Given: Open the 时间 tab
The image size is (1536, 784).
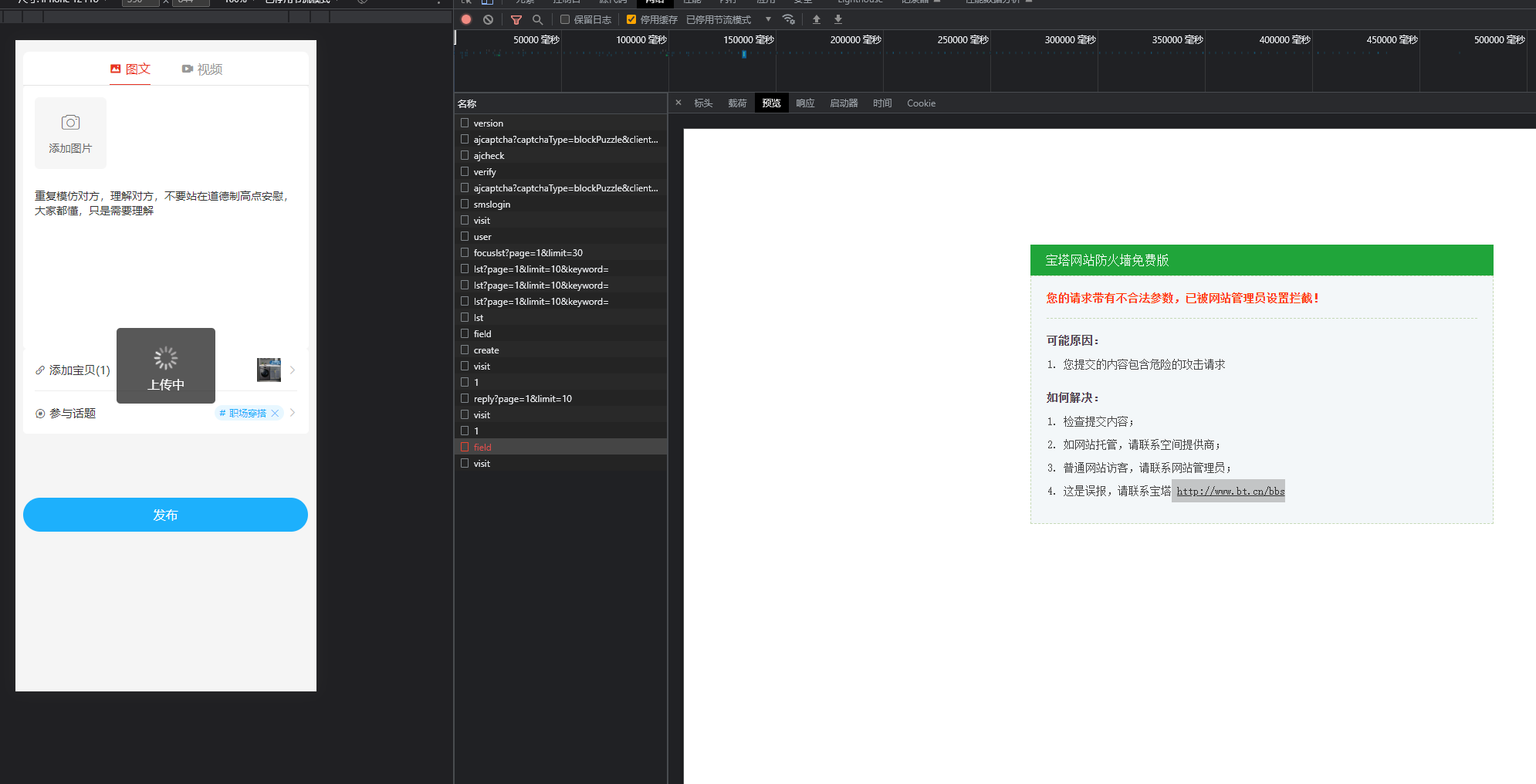Looking at the screenshot, I should (882, 103).
